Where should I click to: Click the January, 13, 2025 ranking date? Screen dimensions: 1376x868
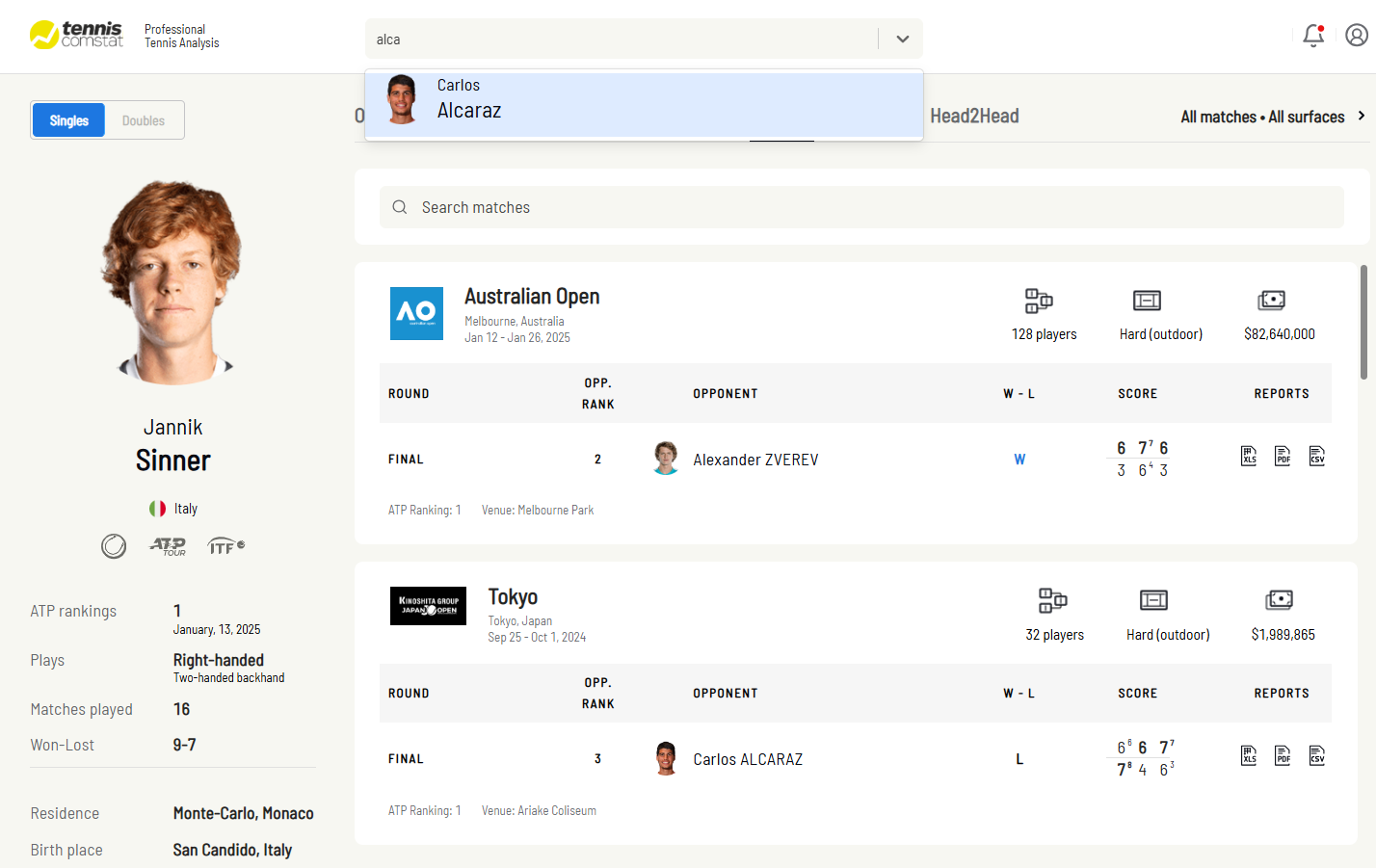click(x=217, y=629)
